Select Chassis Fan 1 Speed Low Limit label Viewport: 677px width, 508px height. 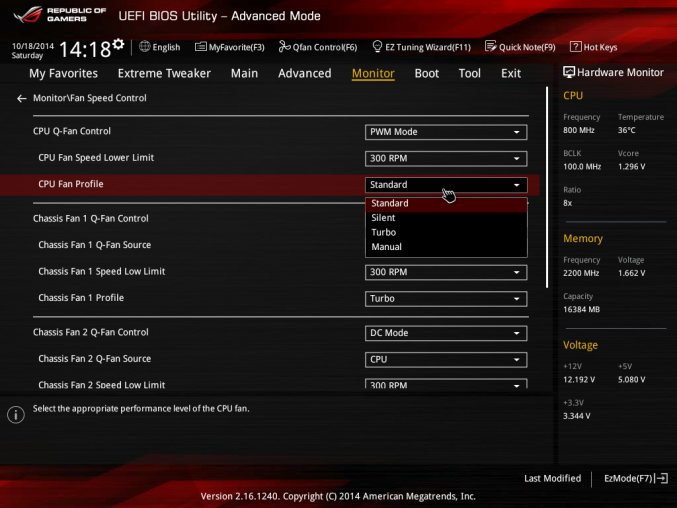click(101, 271)
